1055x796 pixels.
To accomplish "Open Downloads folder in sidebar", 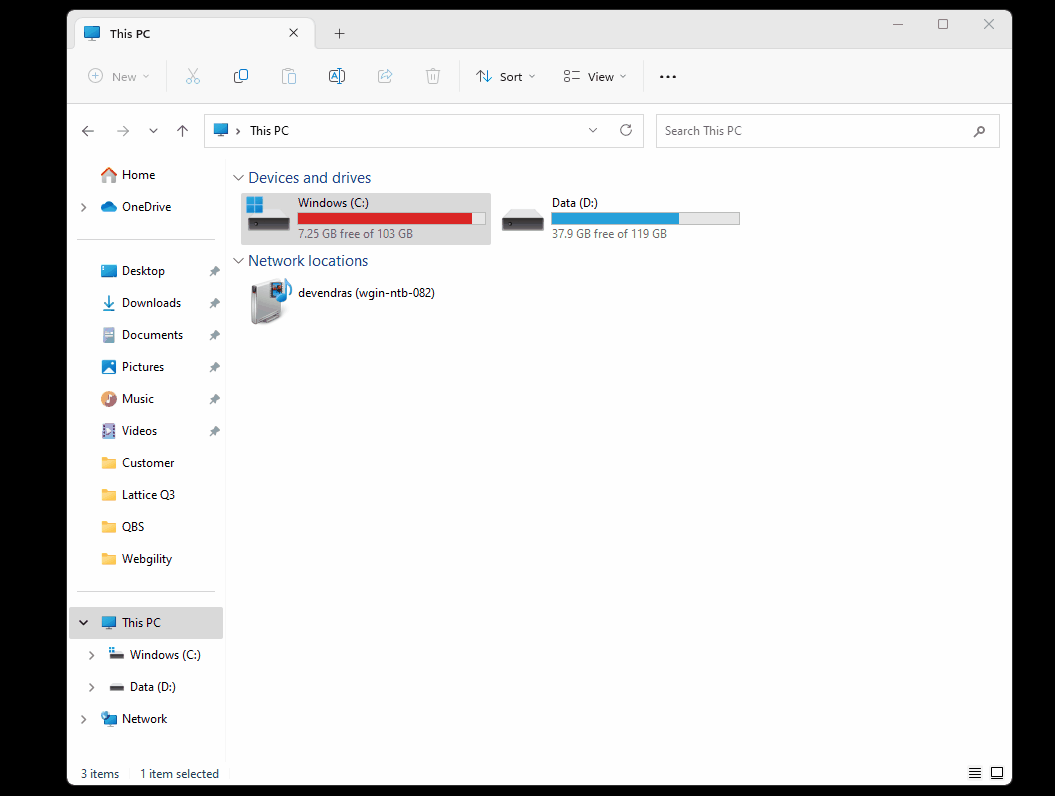I will 151,303.
